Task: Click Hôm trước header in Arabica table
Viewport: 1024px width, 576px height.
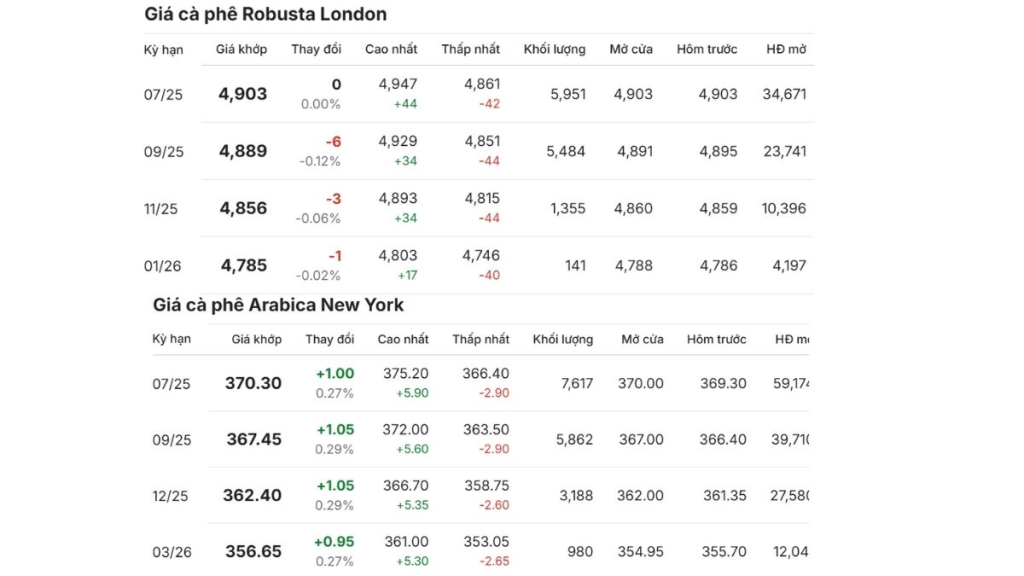Action: pyautogui.click(x=716, y=339)
